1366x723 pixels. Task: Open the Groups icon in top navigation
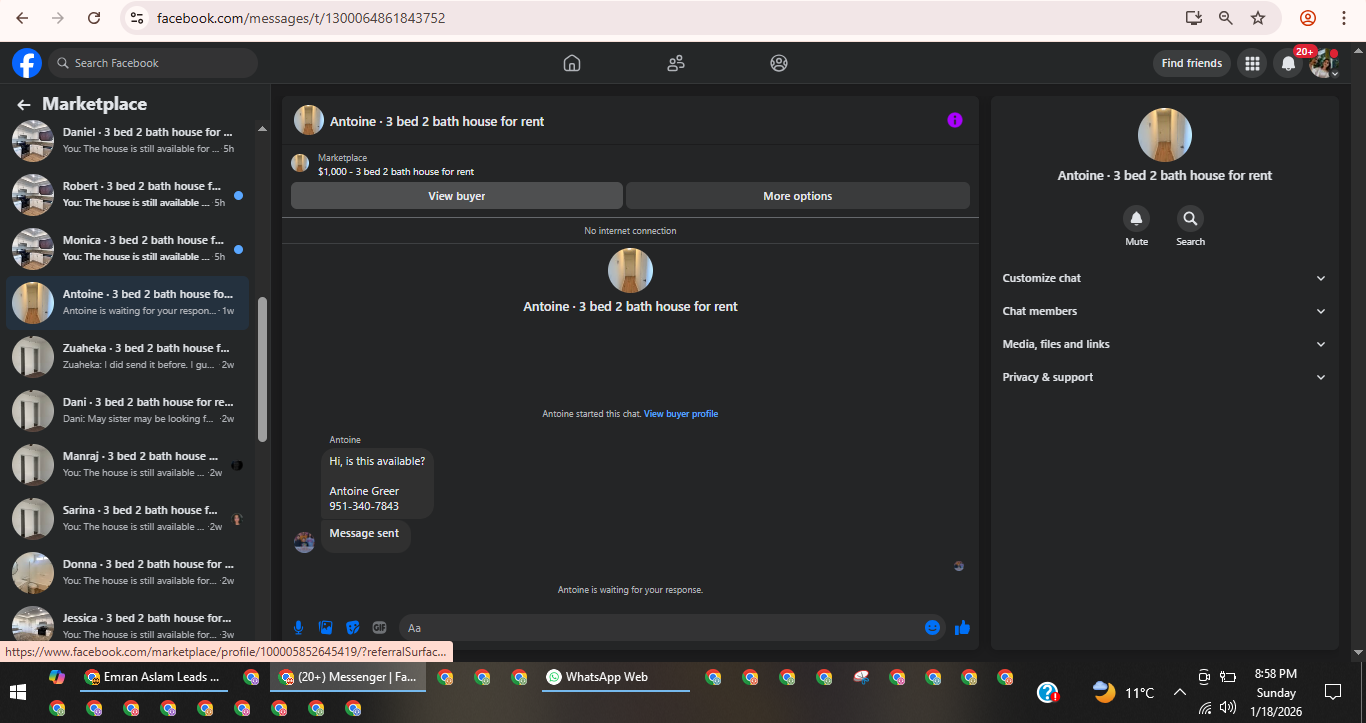click(x=779, y=63)
